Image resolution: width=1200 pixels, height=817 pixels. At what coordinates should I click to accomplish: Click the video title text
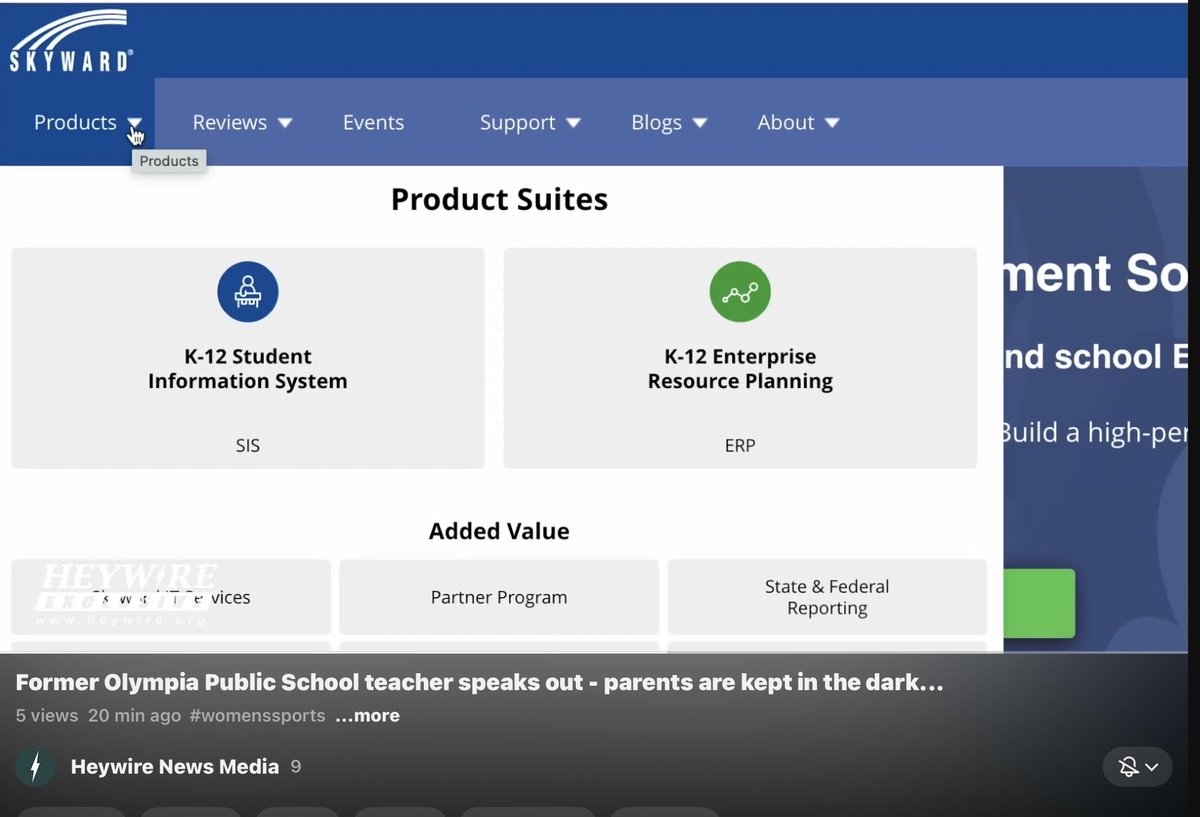(479, 684)
